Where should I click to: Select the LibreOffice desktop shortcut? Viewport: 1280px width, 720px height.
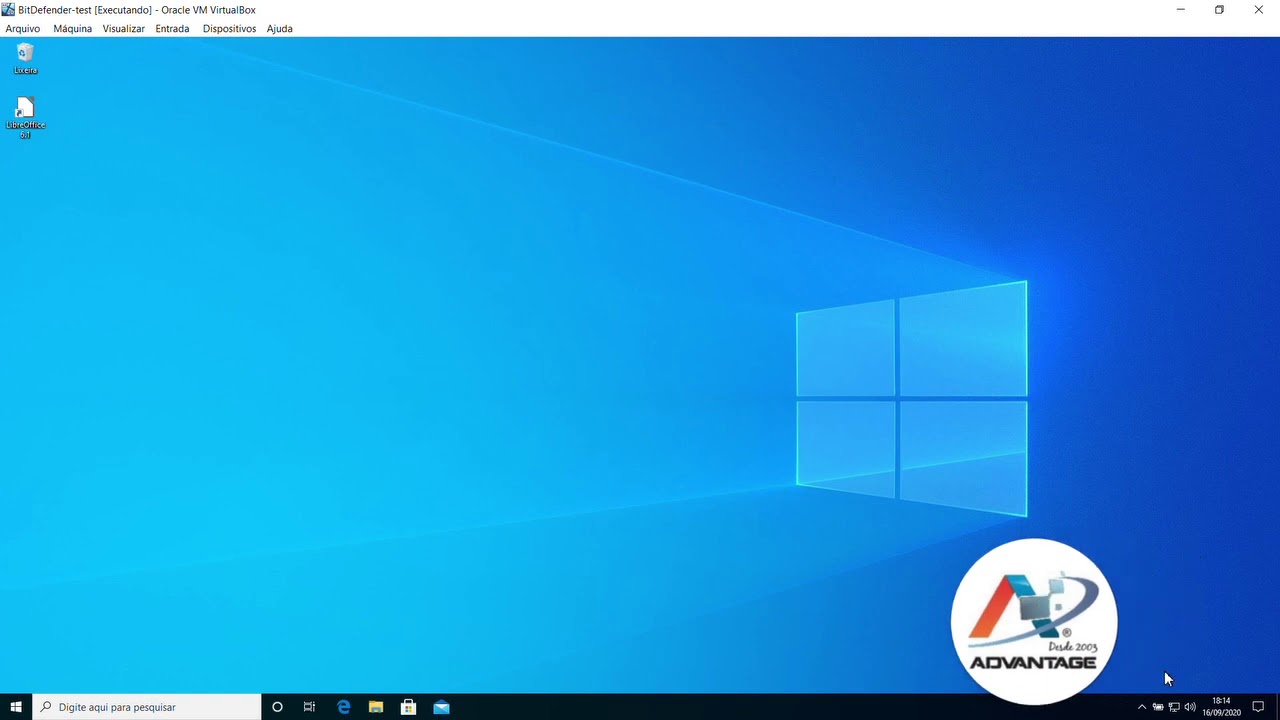26,117
